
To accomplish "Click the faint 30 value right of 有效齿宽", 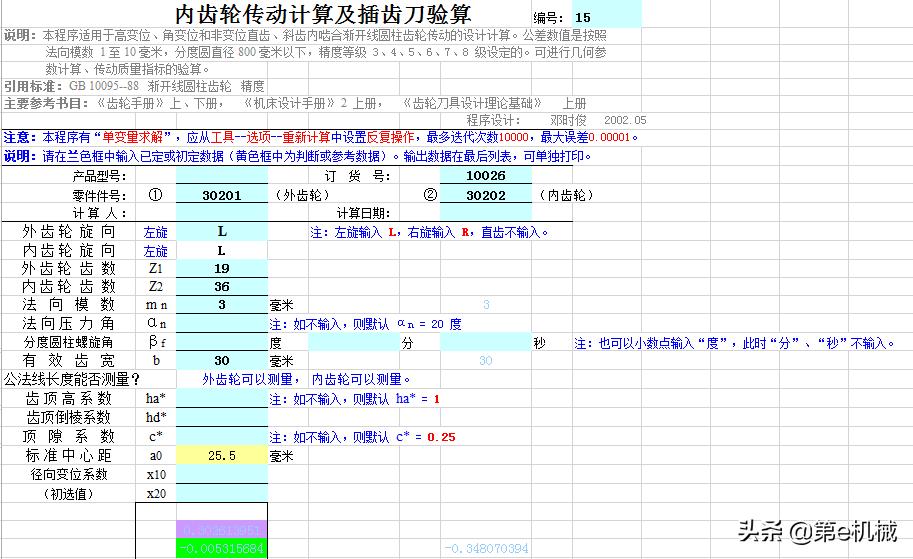I will click(x=486, y=361).
